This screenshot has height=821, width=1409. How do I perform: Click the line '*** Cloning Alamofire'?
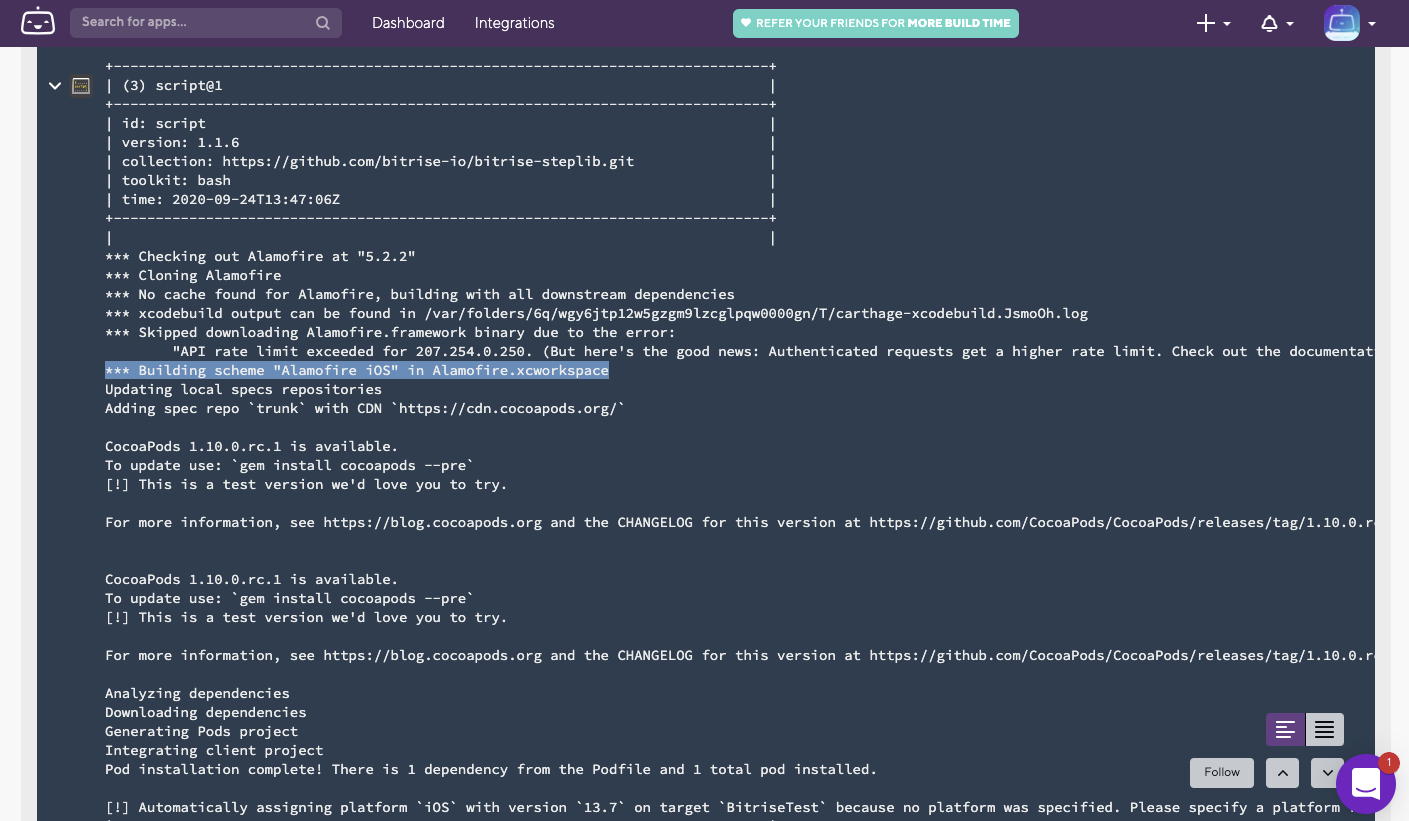pyautogui.click(x=193, y=276)
